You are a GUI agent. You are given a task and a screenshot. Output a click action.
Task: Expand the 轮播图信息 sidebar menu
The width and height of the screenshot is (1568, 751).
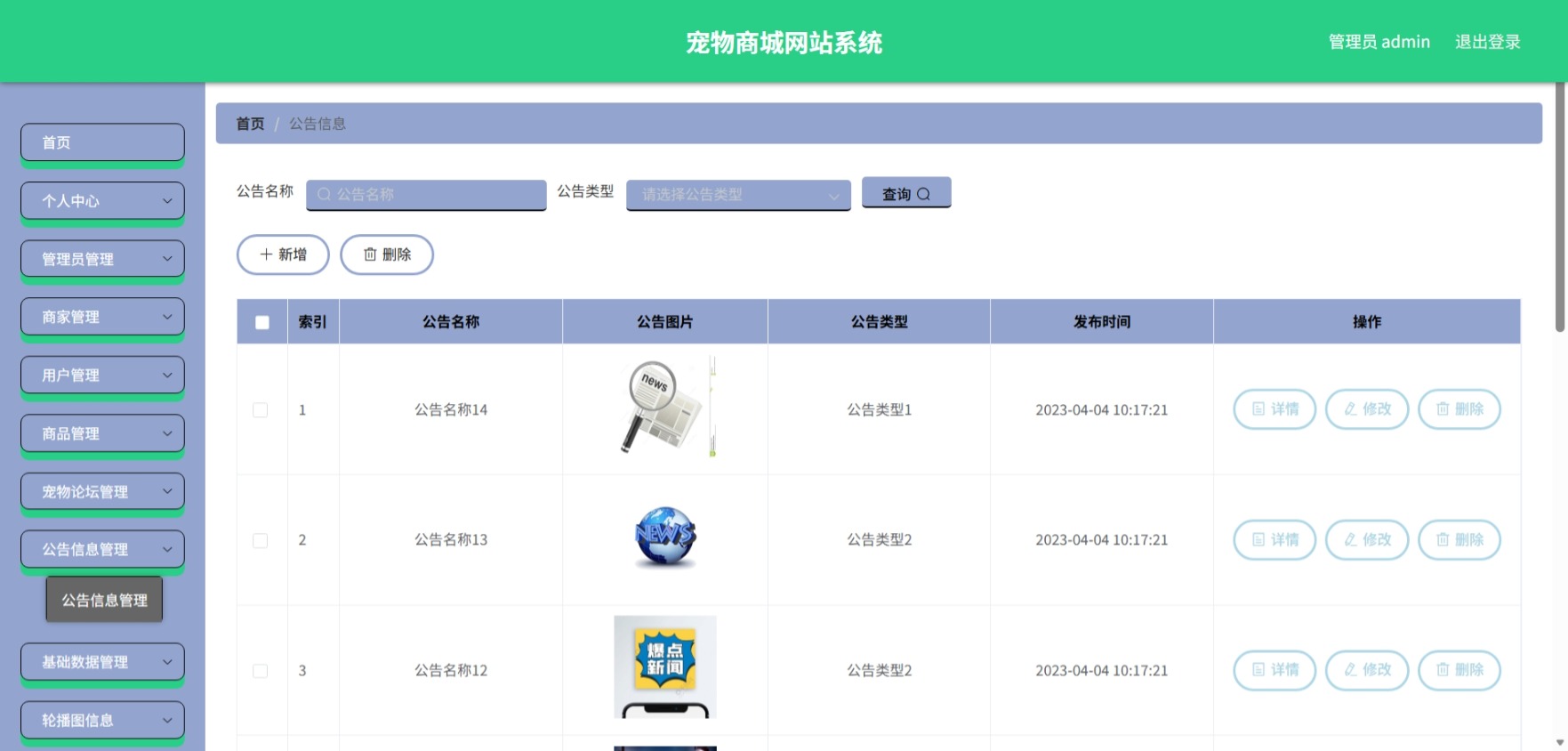point(102,720)
